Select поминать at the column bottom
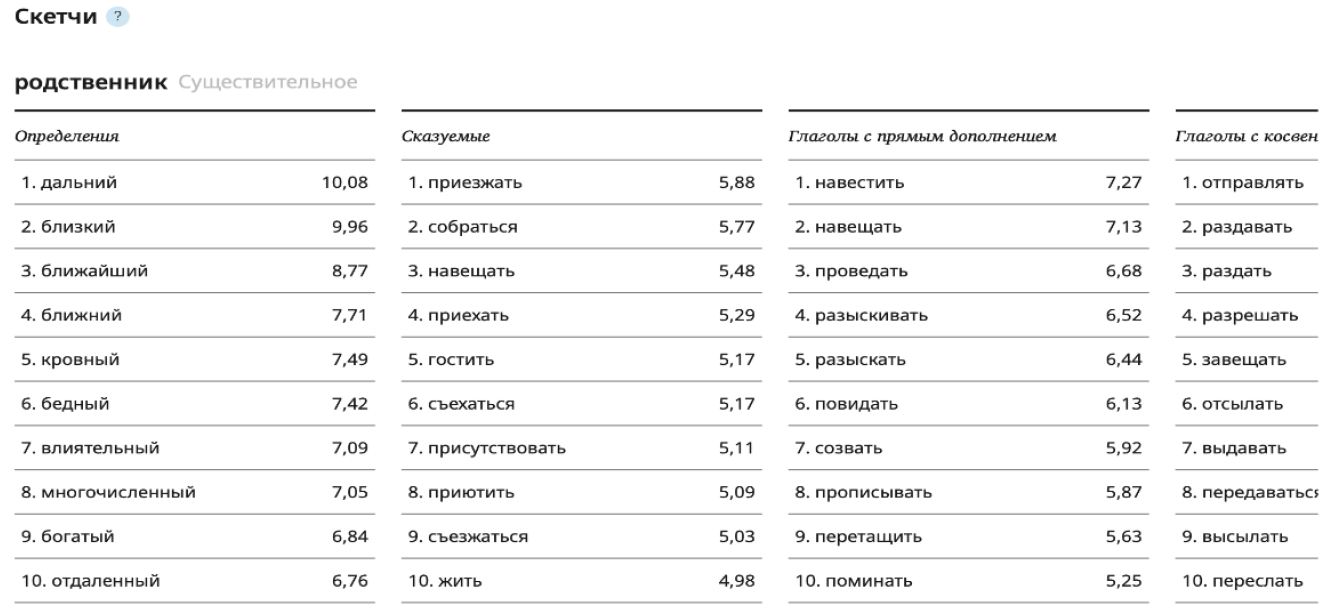 coord(867,581)
